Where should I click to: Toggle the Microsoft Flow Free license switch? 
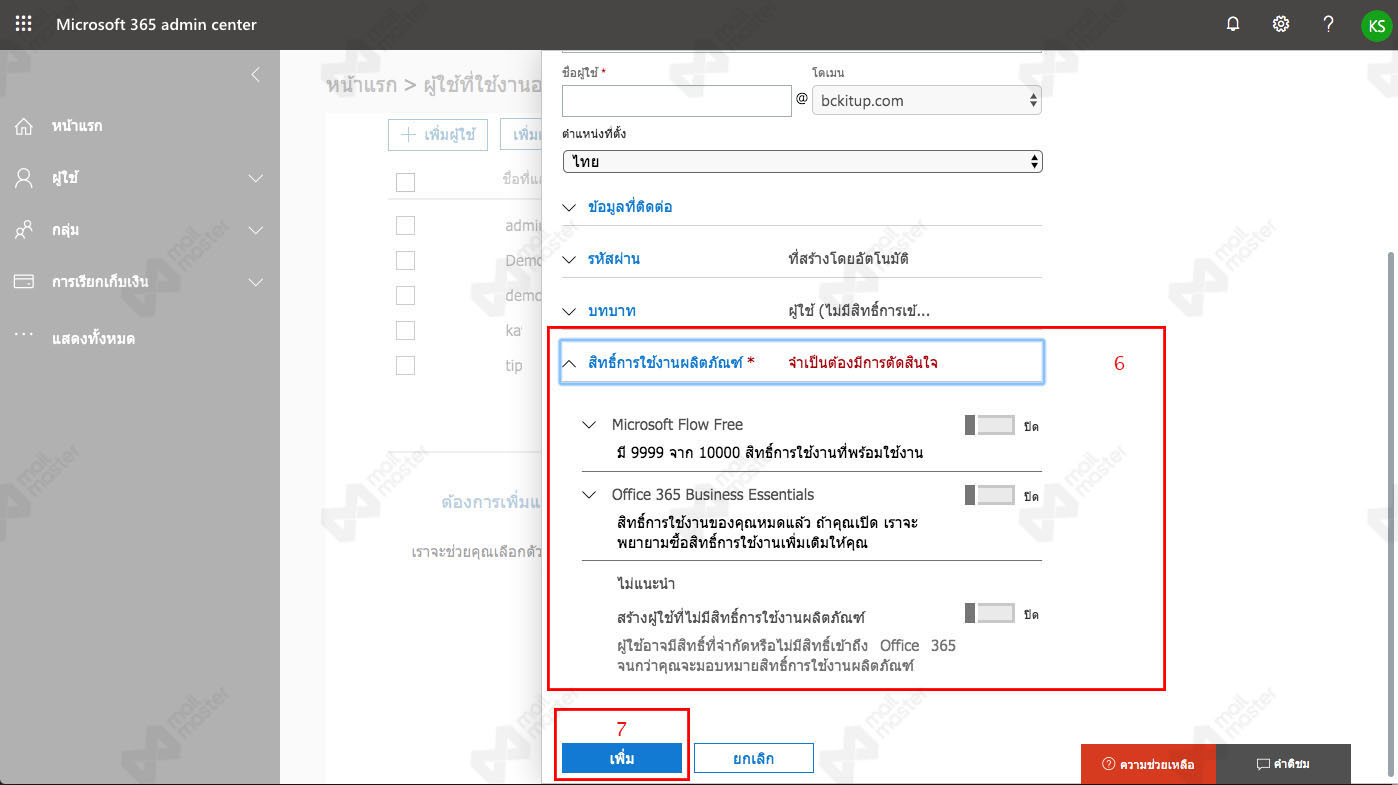click(989, 426)
